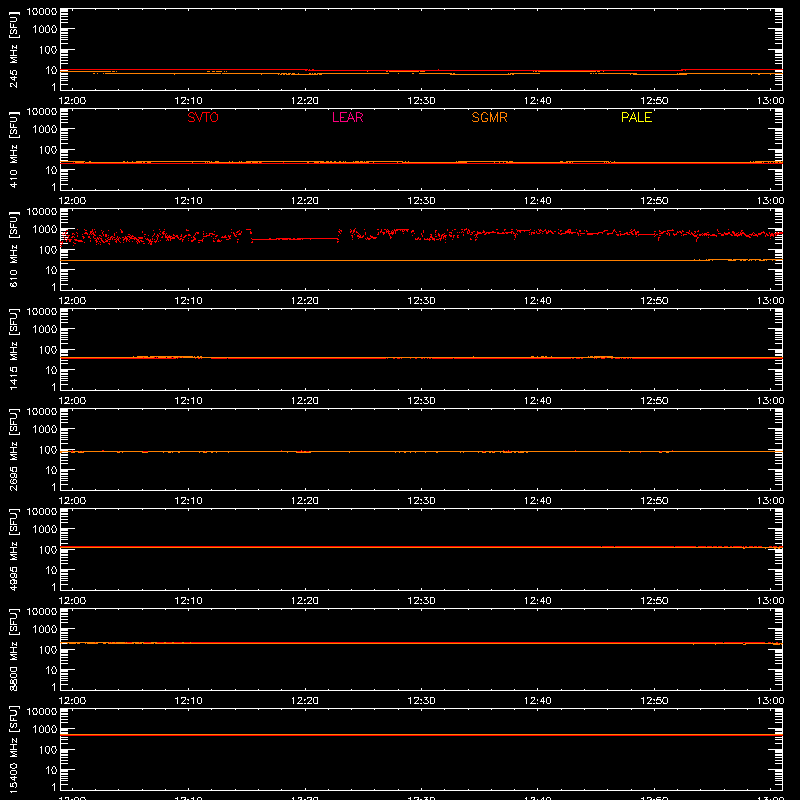This screenshot has width=800, height=800.
Task: Select the '8800 MHz [SFU]' axis title
Action: coord(13,649)
